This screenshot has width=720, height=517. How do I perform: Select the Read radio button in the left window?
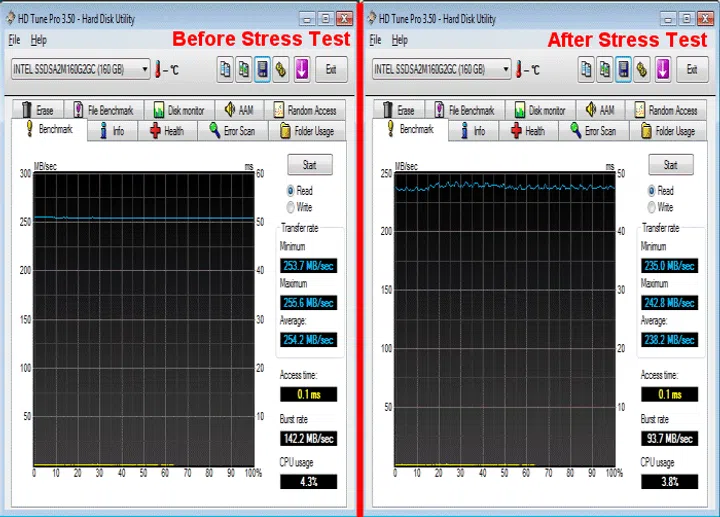click(x=292, y=190)
